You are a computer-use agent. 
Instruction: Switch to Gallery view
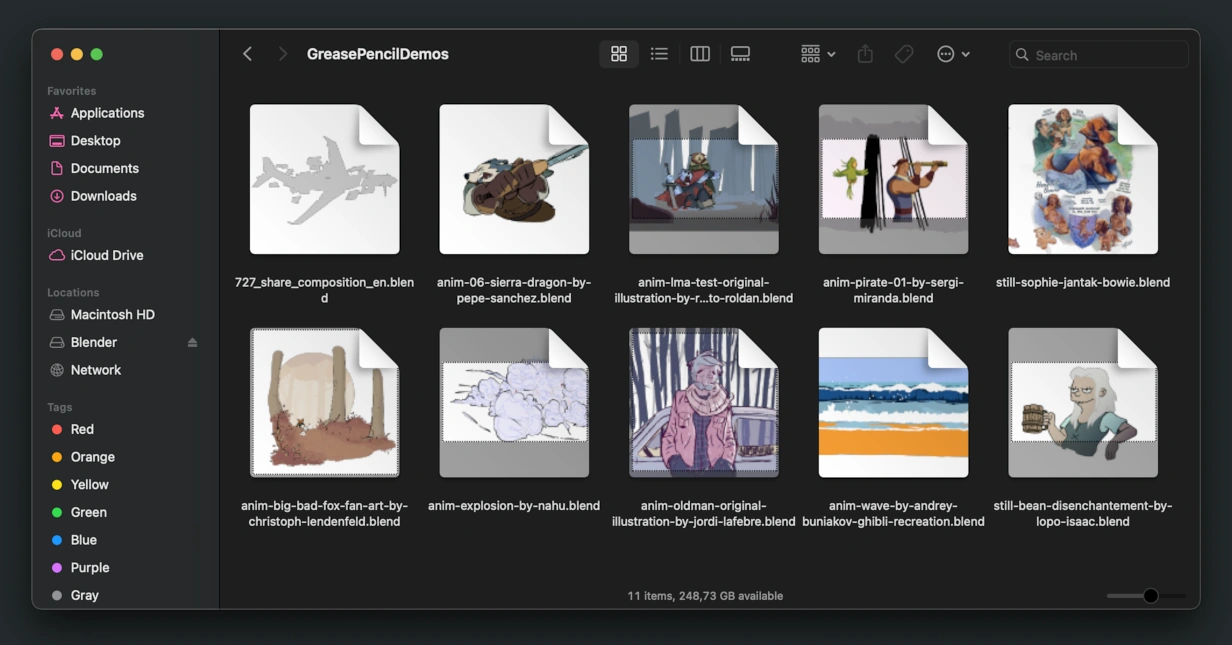point(740,54)
